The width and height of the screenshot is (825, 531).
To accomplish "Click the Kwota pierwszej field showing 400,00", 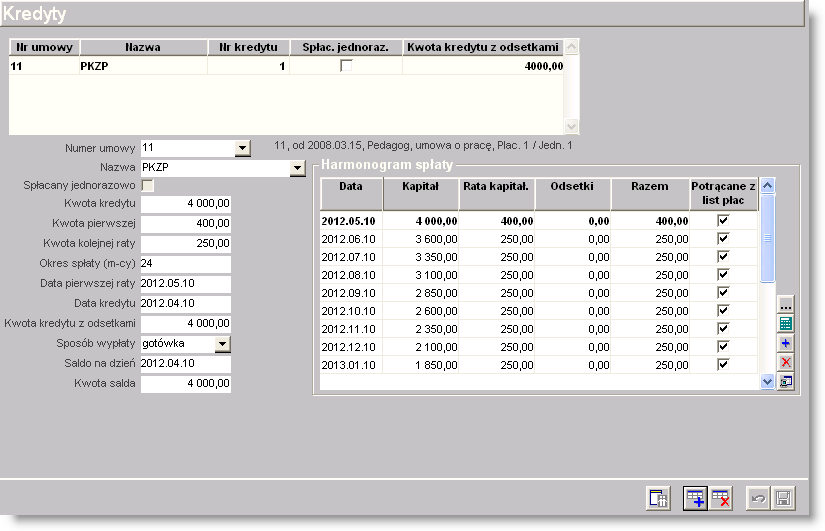I will [186, 224].
